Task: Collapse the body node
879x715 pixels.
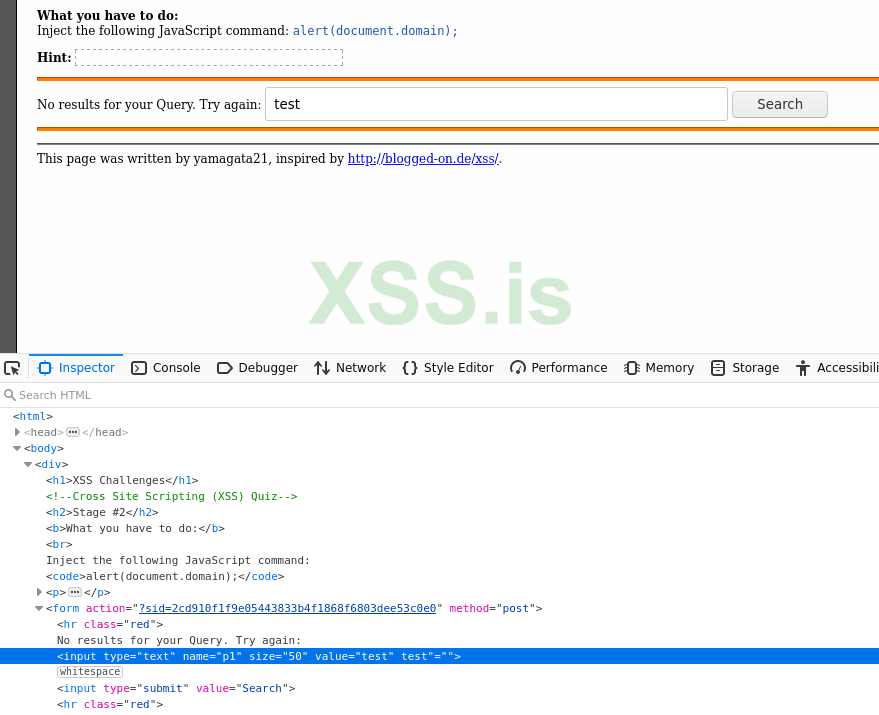Action: pyautogui.click(x=17, y=449)
